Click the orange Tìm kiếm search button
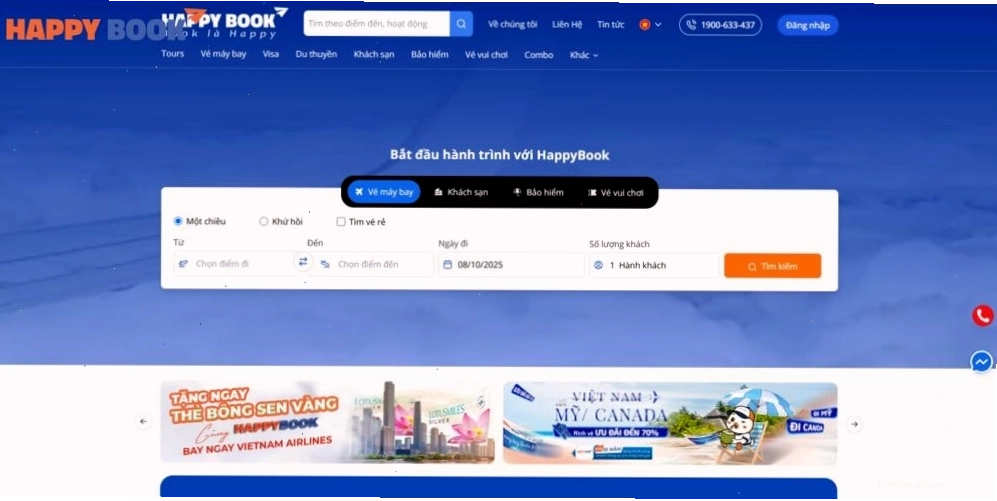This screenshot has height=501, width=997. coord(773,266)
